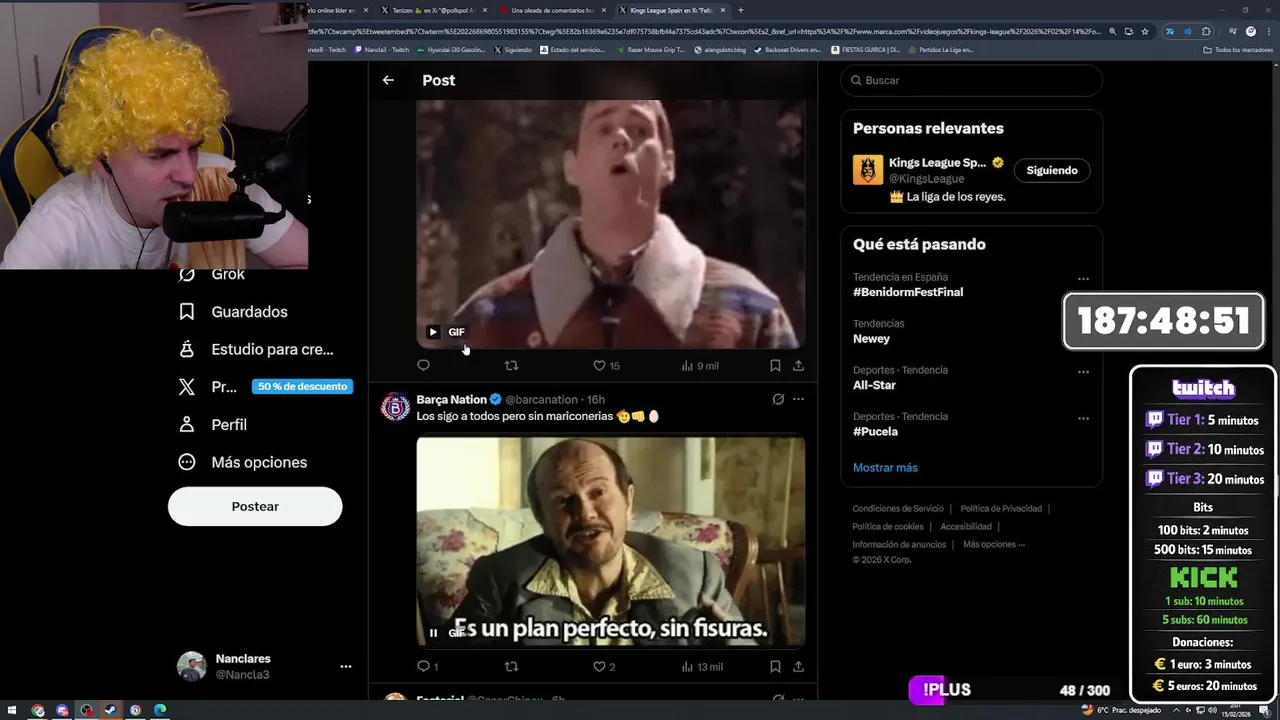Viewport: 1280px width, 720px height.
Task: Open the All-Star trend
Action: 874,385
